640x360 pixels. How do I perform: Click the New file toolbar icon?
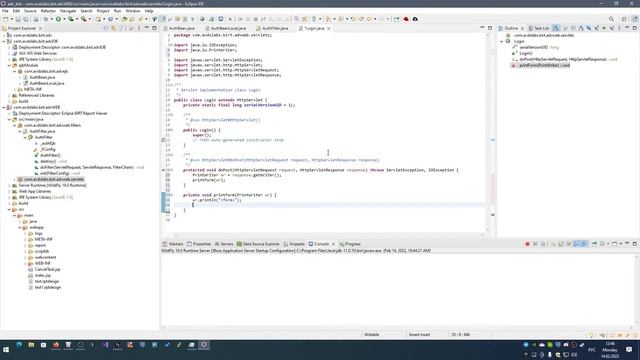coord(5,19)
